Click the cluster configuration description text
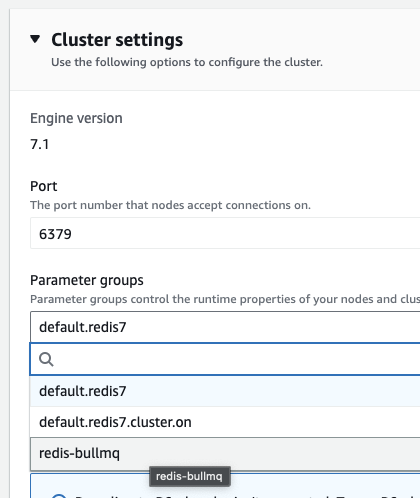420x498 pixels. [x=187, y=62]
